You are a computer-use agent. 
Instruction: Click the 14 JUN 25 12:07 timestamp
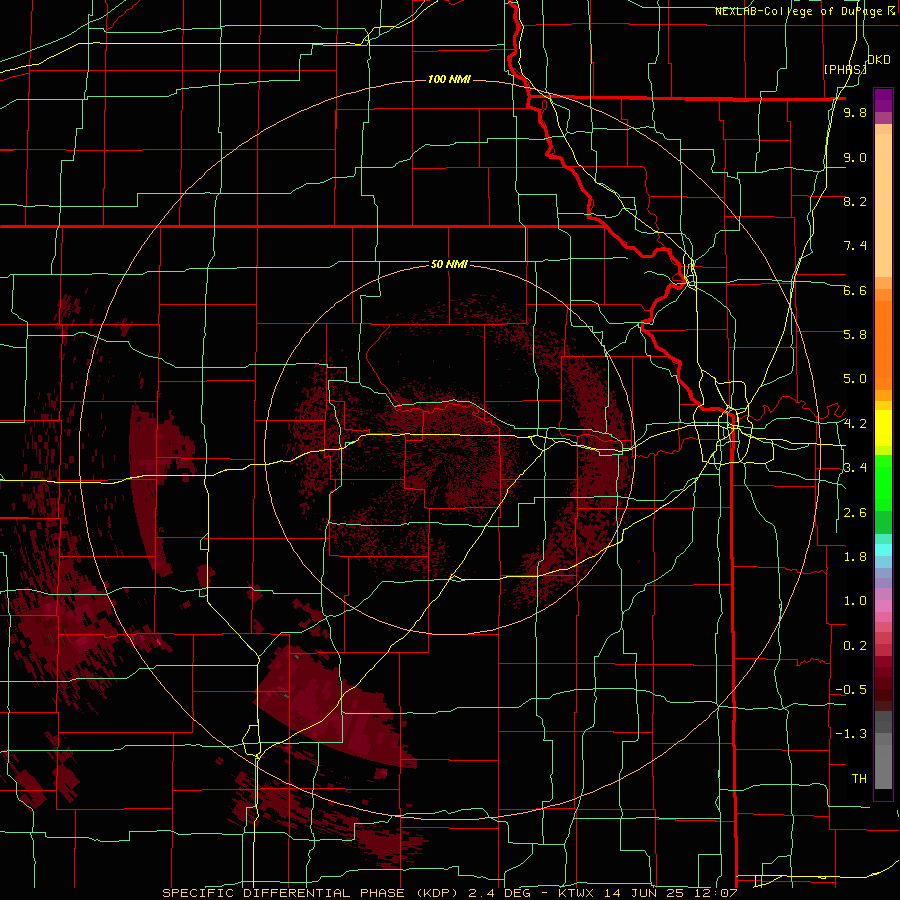[672, 893]
